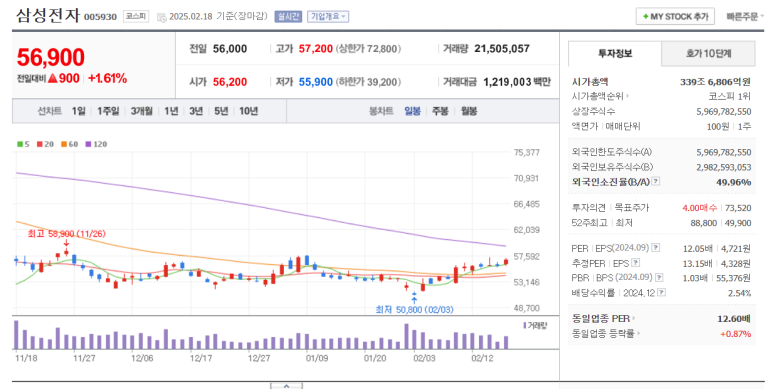
Task: Click the purple 120-day moving average legend
Action: pyautogui.click(x=96, y=144)
